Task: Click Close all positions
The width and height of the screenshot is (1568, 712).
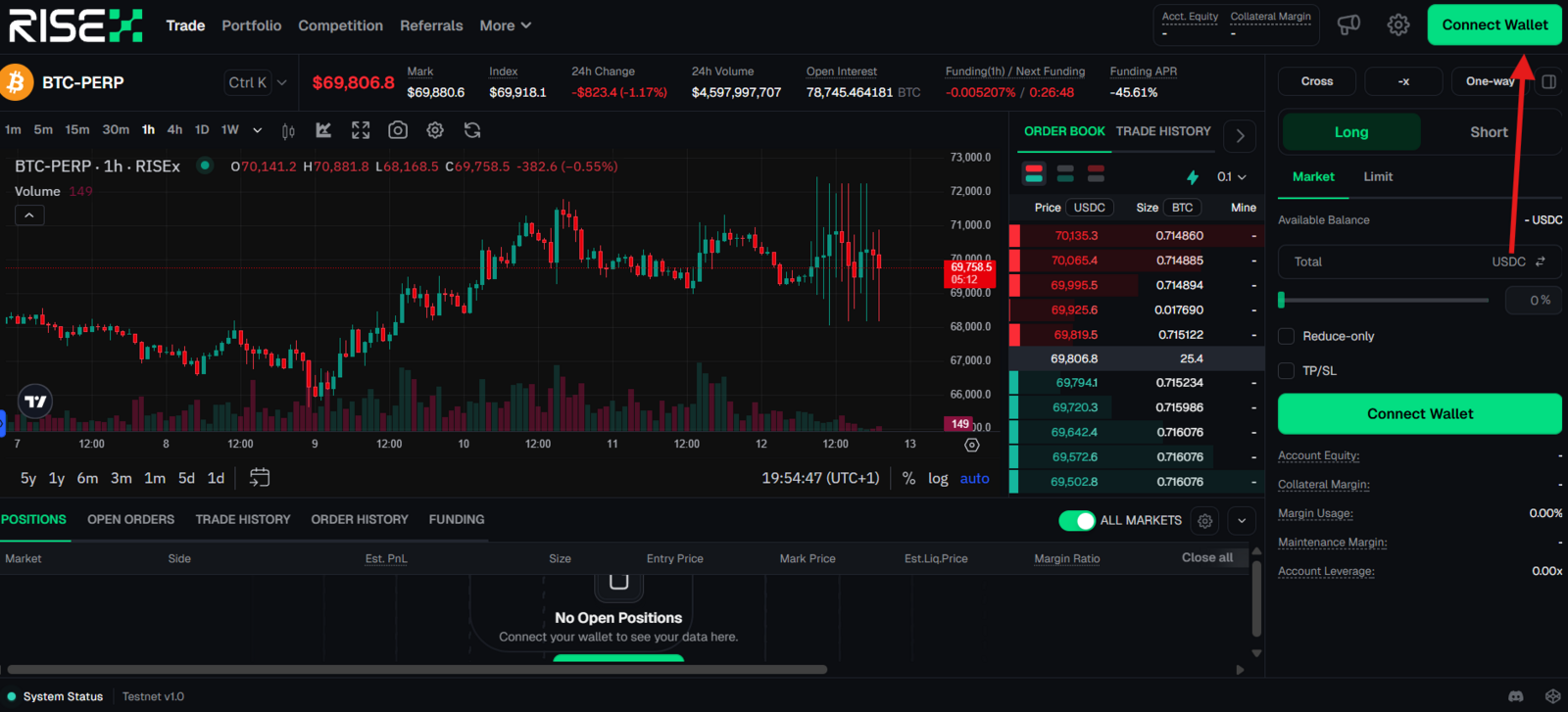Action: point(1207,558)
